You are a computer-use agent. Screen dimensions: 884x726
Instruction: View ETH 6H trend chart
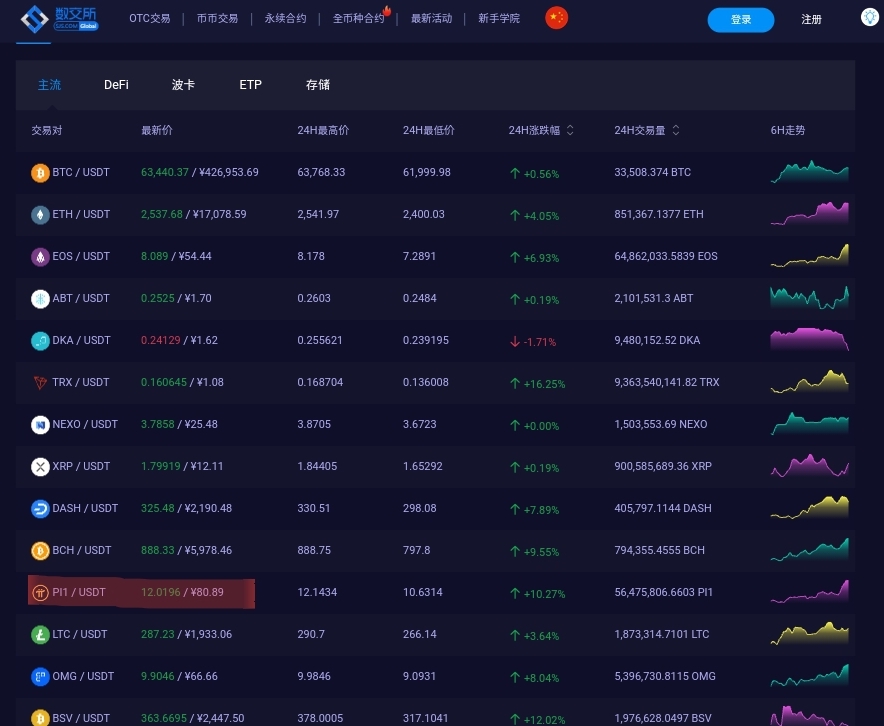809,214
